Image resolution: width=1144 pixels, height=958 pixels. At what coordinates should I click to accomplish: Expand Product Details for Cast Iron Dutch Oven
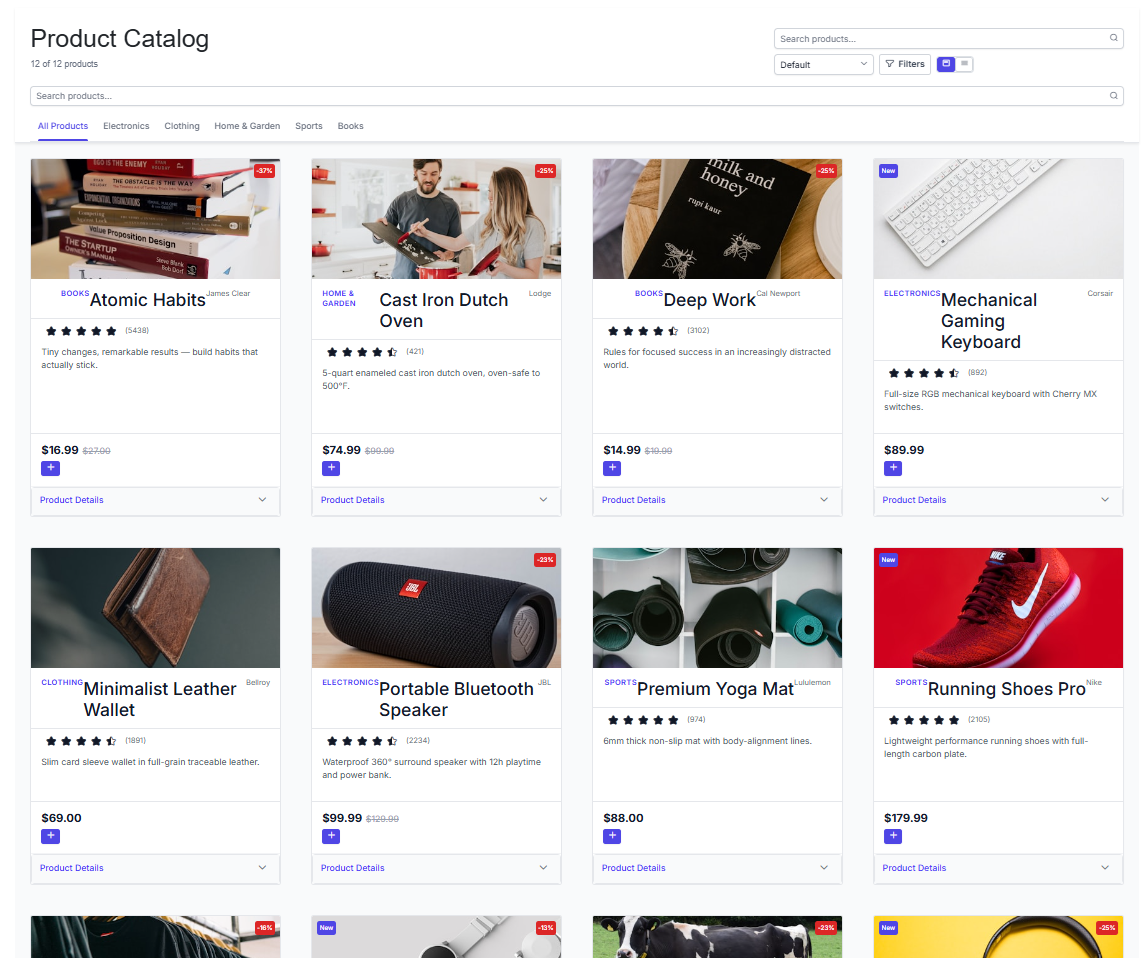(x=352, y=499)
